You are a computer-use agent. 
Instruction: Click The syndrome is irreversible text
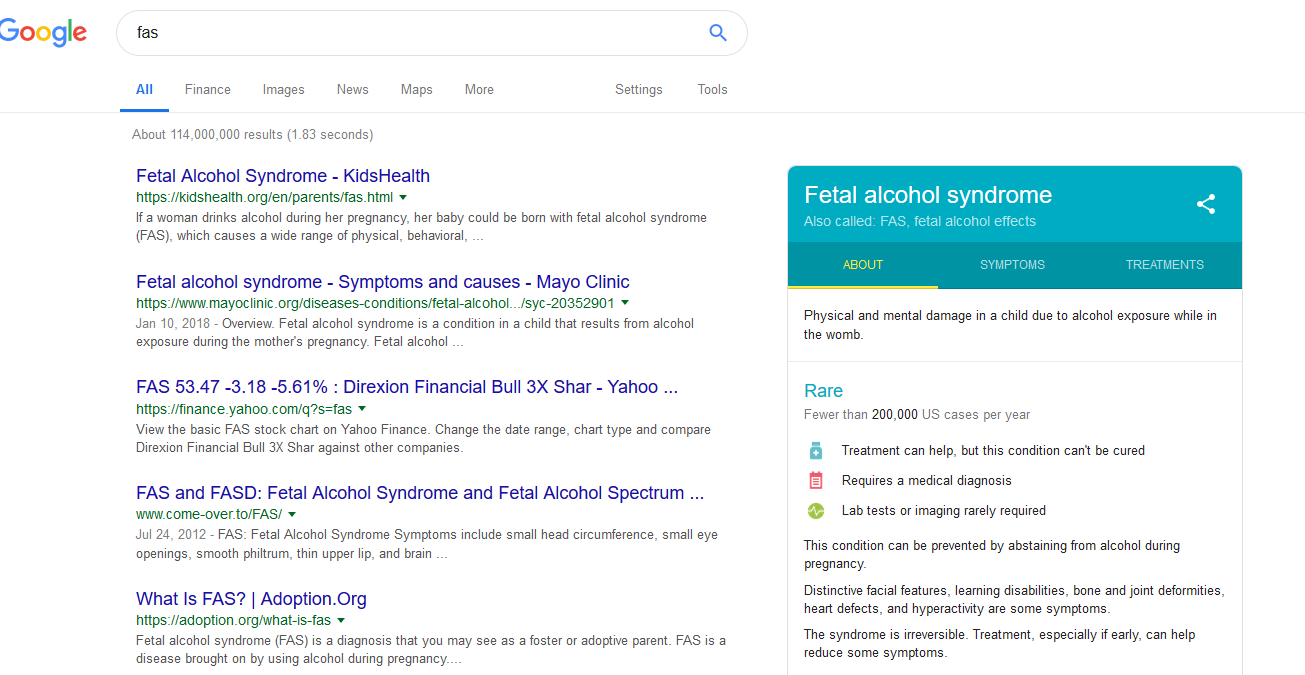1000,643
